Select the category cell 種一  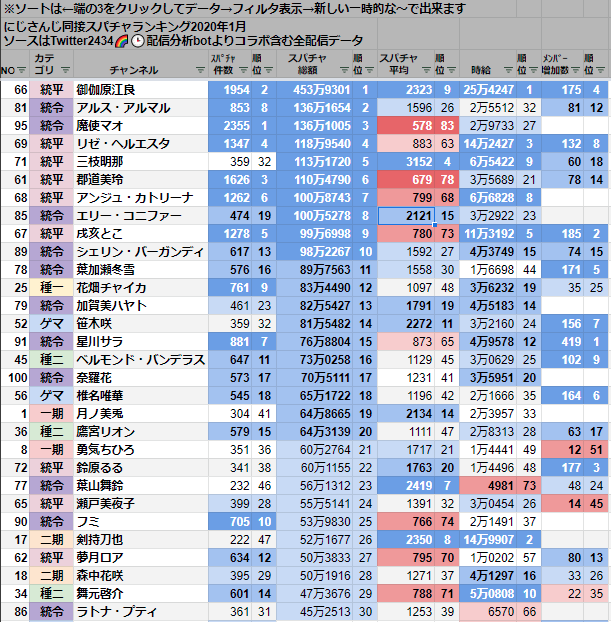51,288
